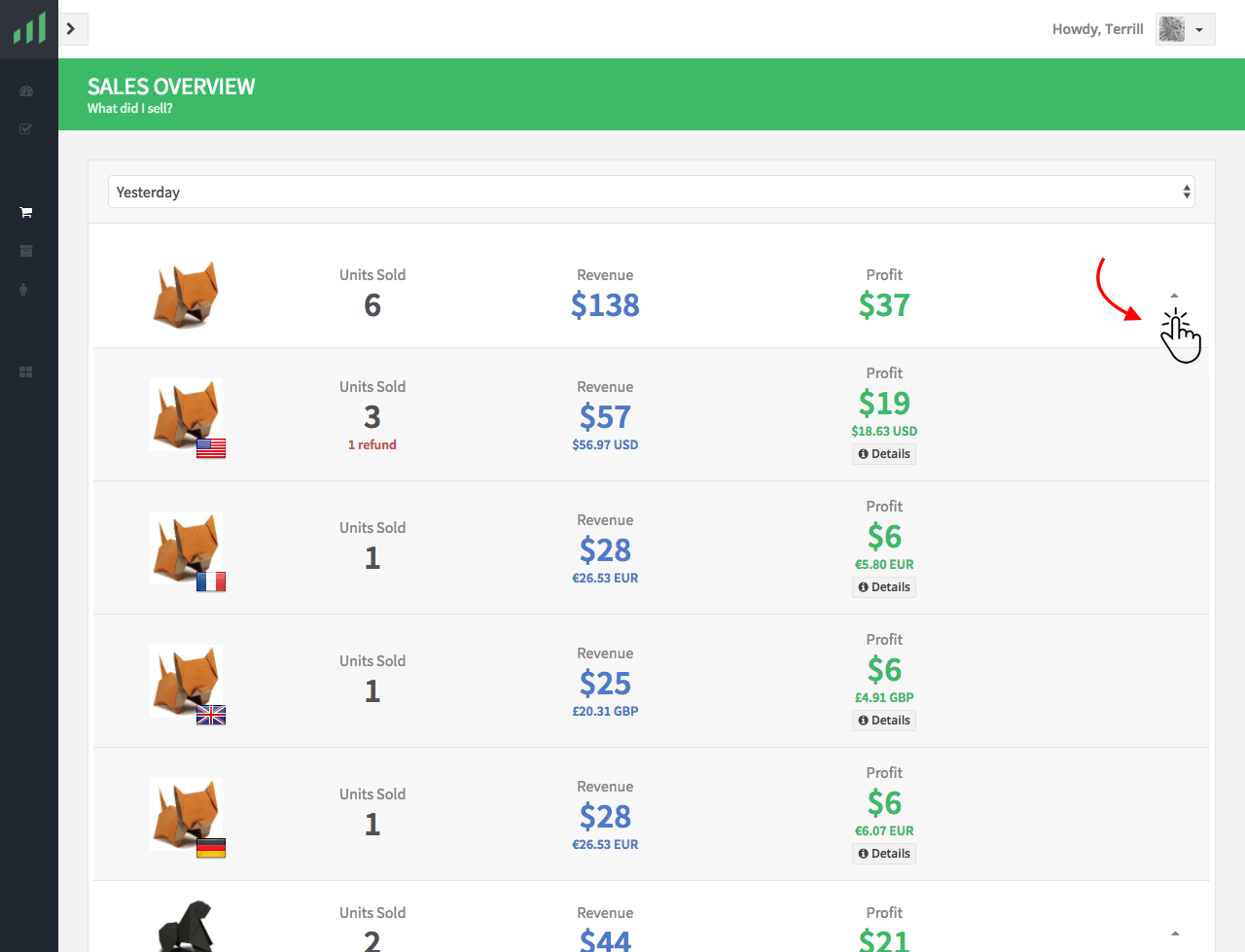1245x952 pixels.
Task: Open the archive box icon in the sidebar
Action: [26, 251]
